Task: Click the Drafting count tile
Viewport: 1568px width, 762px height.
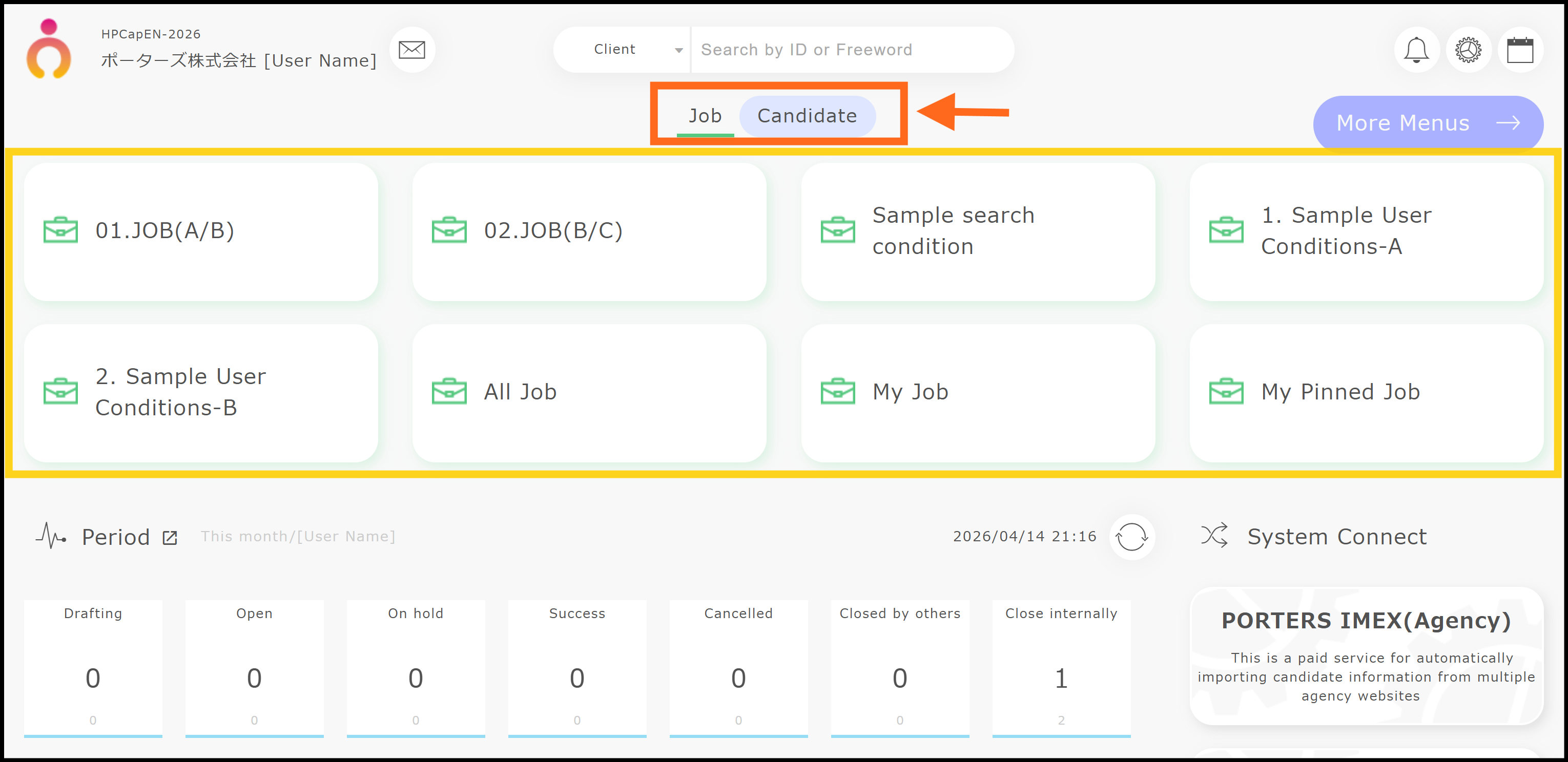Action: (93, 668)
